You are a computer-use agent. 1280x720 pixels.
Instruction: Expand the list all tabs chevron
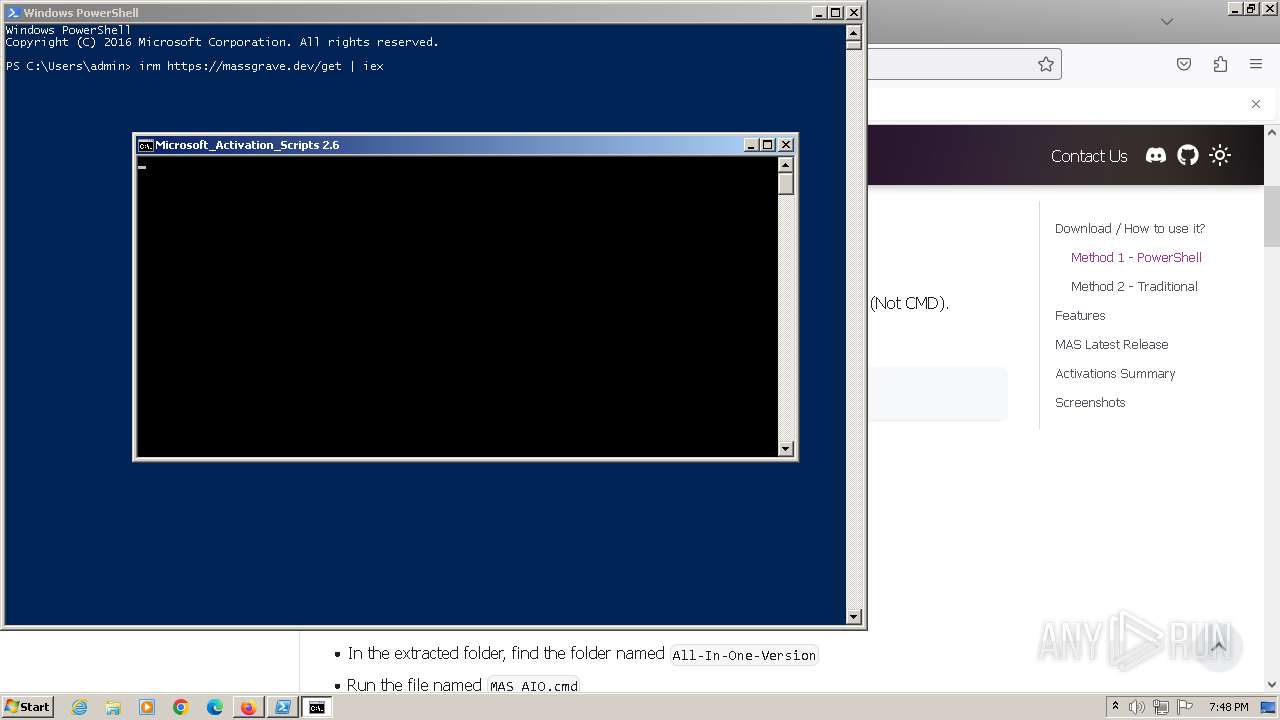click(1166, 21)
